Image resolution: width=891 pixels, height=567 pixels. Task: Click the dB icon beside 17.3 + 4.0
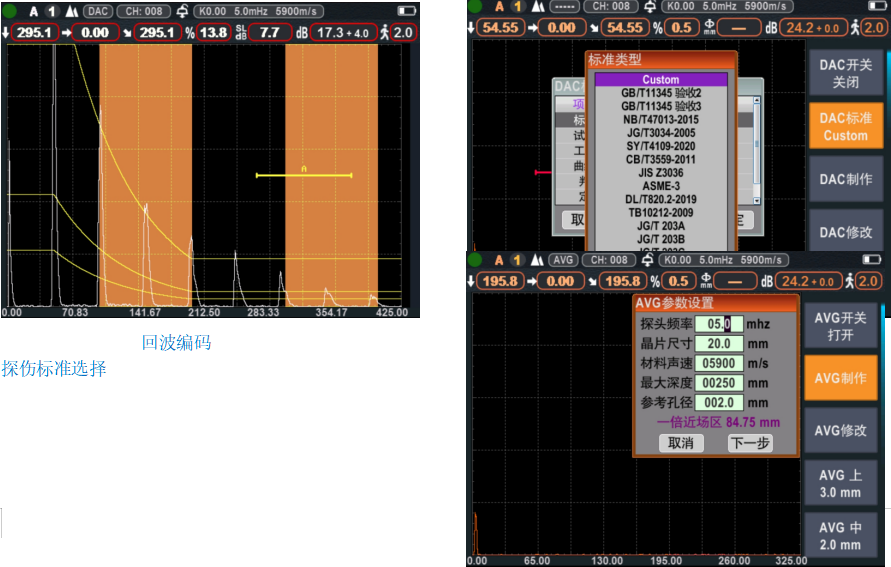[x=302, y=33]
